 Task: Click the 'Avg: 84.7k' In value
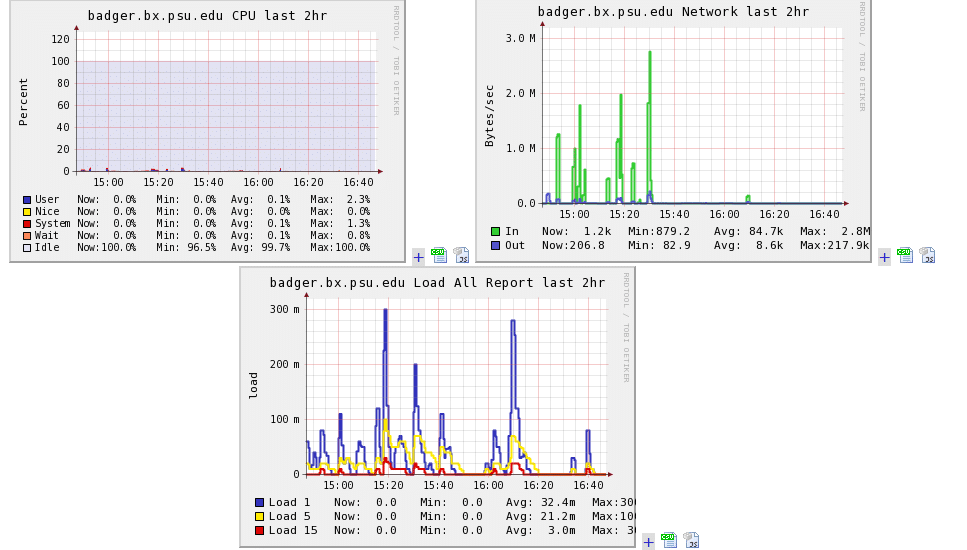pos(749,231)
